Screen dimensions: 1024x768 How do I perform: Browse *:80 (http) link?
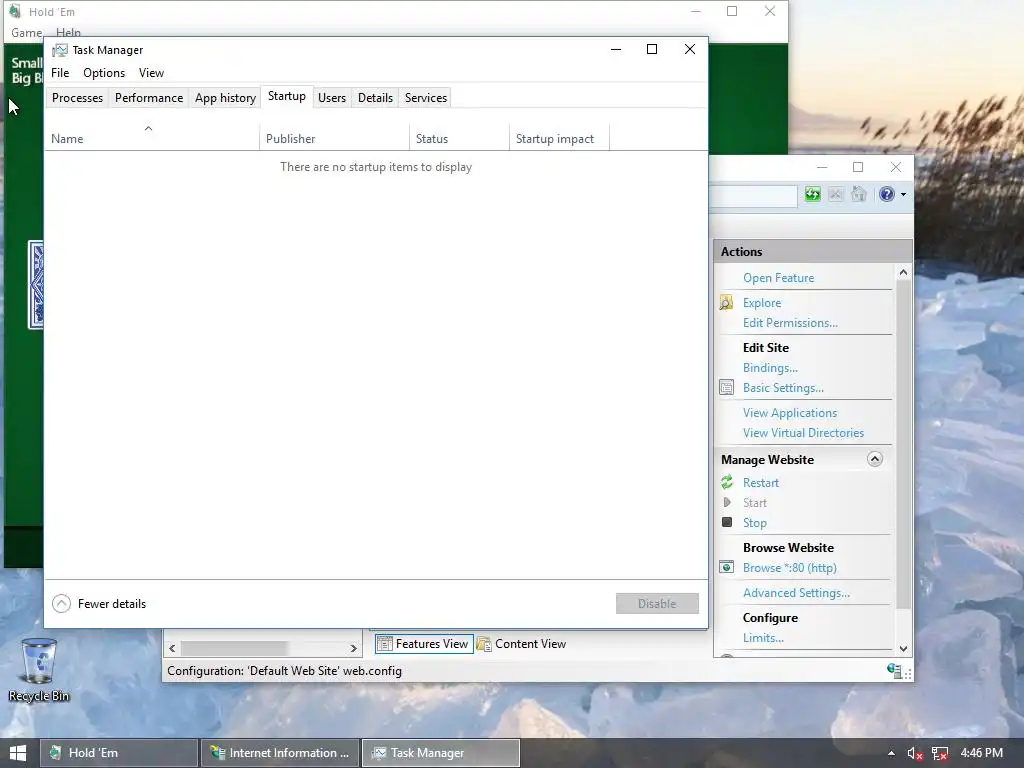point(790,568)
